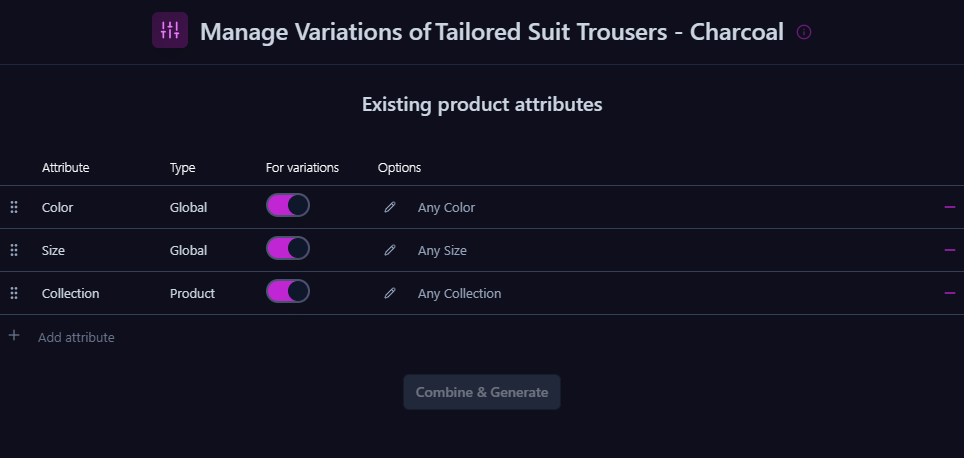Click the Combine & Generate button

[482, 392]
